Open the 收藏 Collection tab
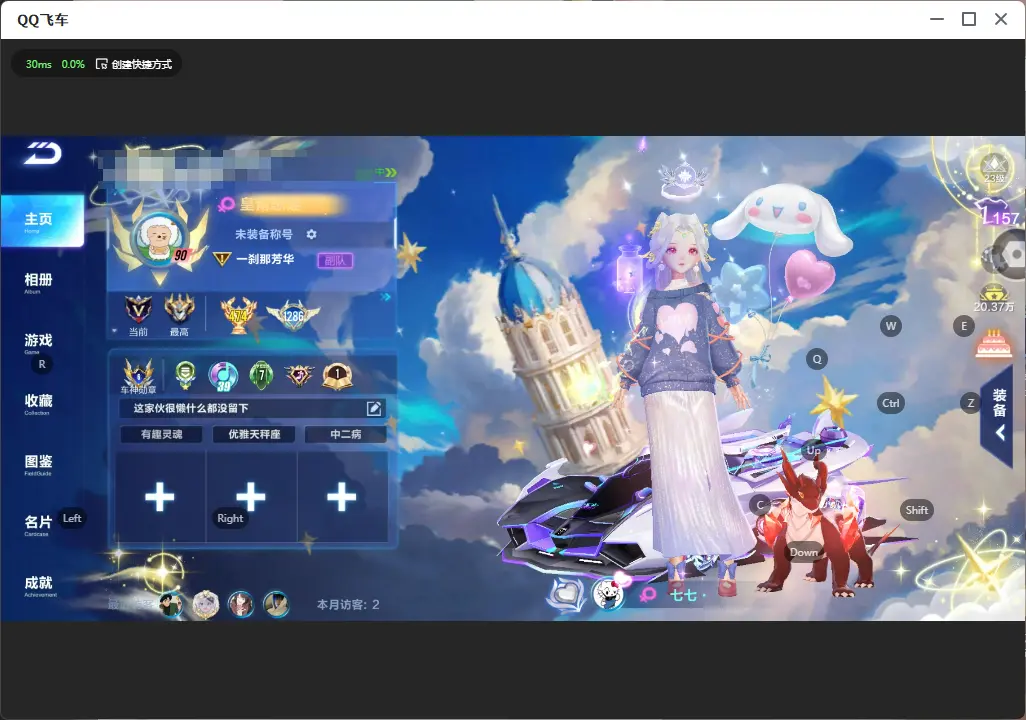 coord(38,403)
